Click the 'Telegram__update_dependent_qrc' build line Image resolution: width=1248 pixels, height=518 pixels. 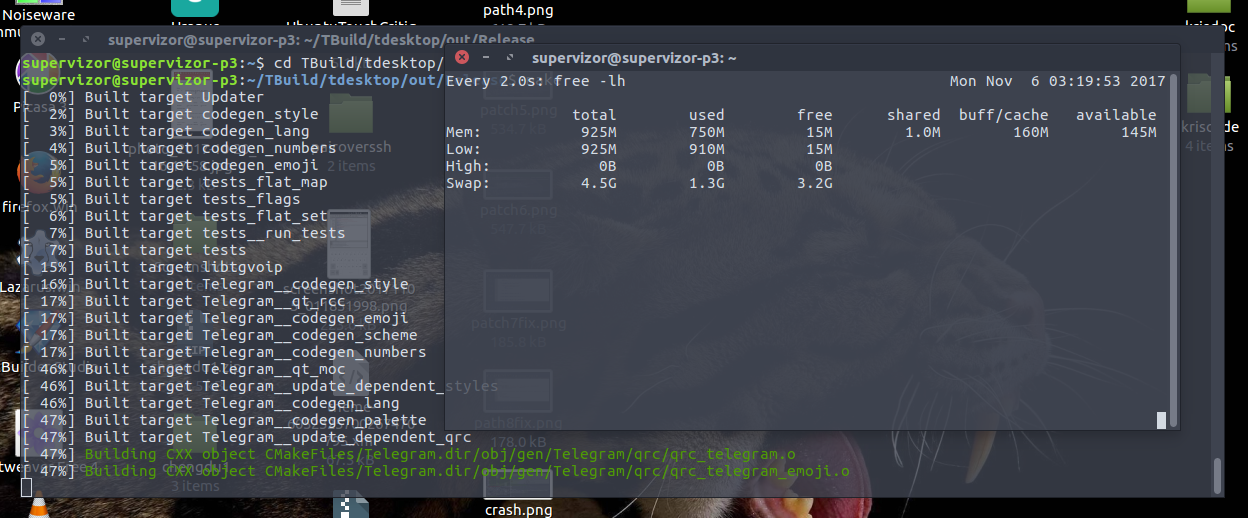pyautogui.click(x=247, y=437)
